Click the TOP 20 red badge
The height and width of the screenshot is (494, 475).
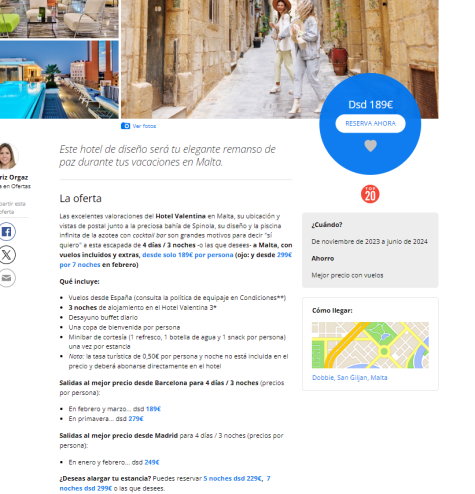tap(370, 194)
